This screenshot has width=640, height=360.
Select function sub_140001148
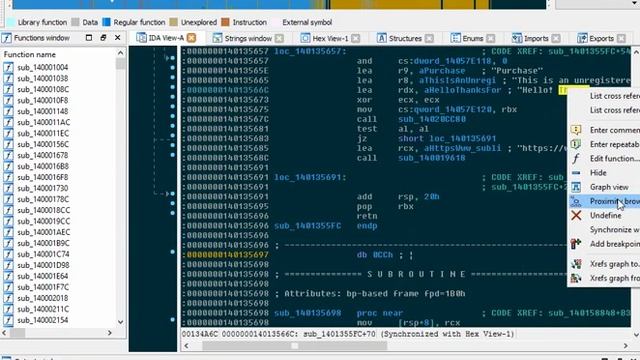(42, 111)
